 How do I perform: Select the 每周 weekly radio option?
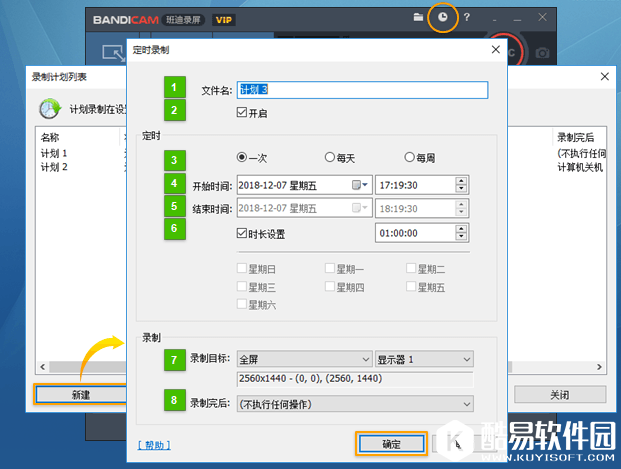pyautogui.click(x=409, y=158)
